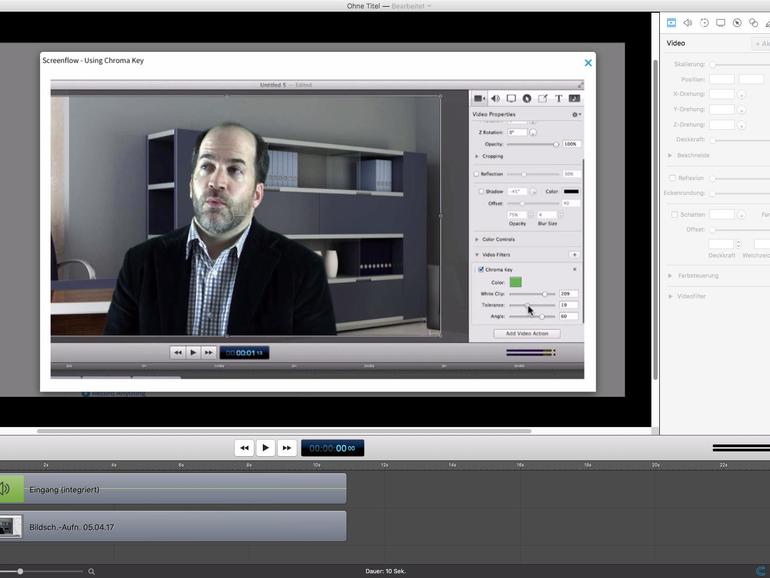The image size is (770, 578).
Task: Expand the Cropping section in the tutorial panel
Action: pos(476,156)
